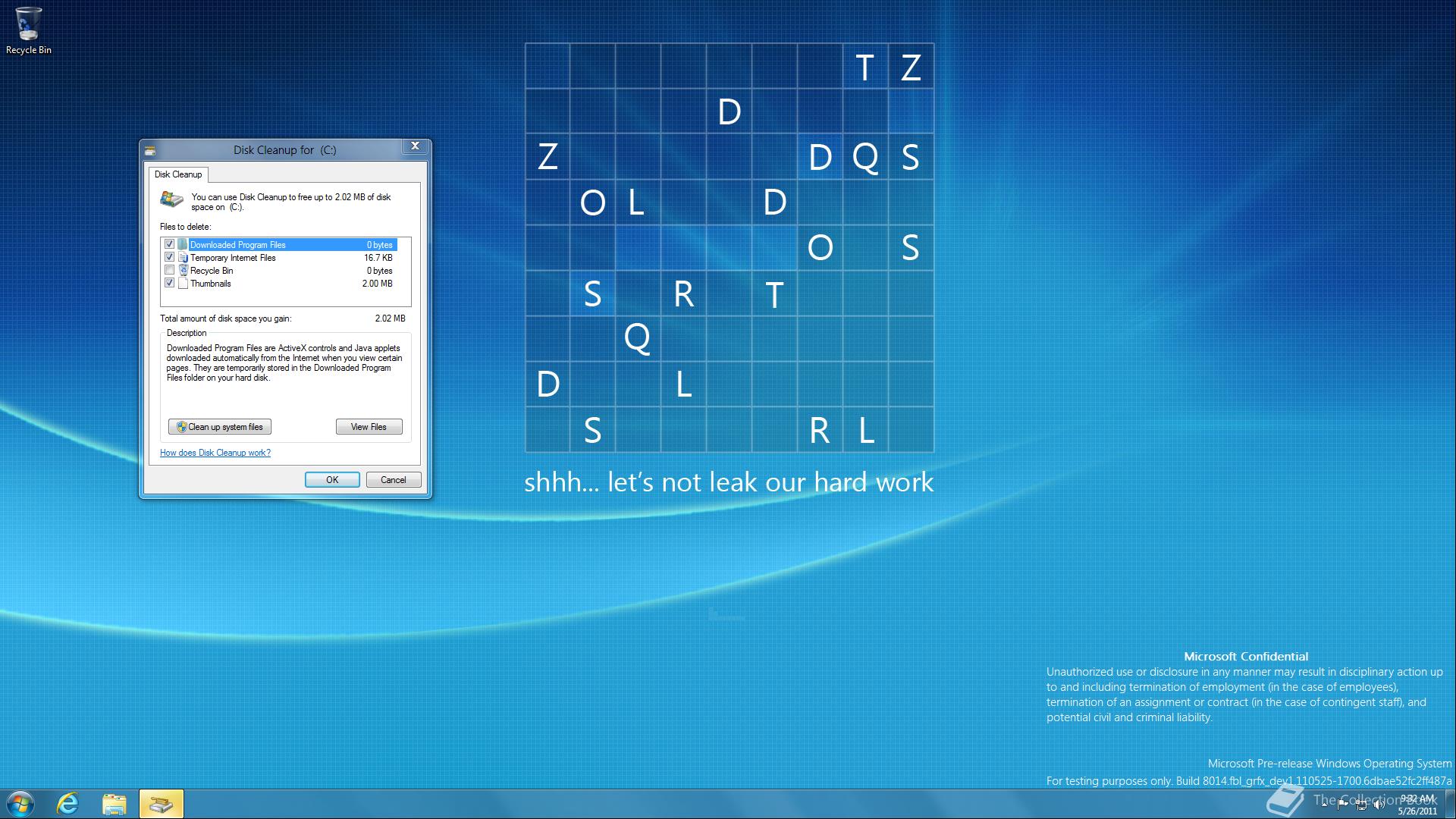Click the Temporary Internet Files item icon
Screen dimensions: 1456x819
point(183,257)
